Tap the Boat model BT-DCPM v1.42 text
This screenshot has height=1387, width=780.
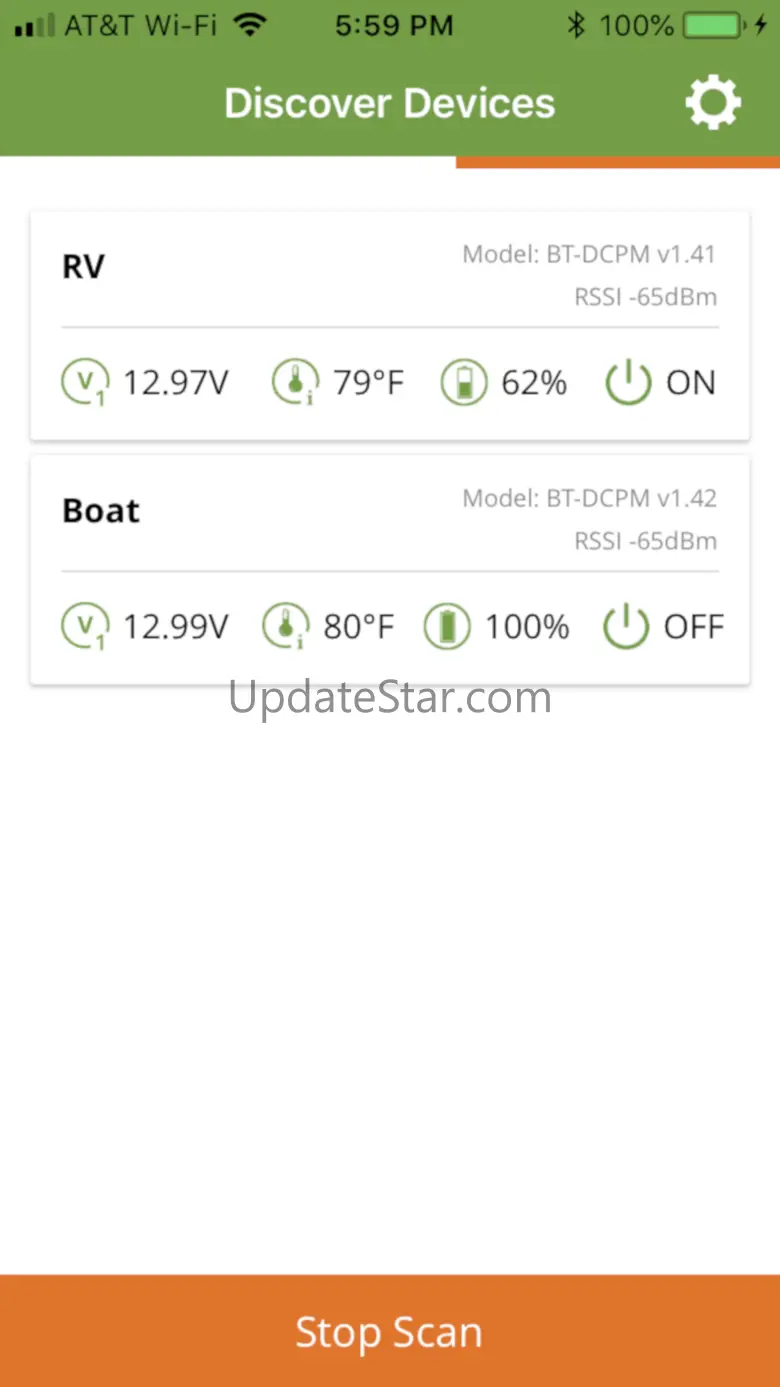pyautogui.click(x=589, y=498)
